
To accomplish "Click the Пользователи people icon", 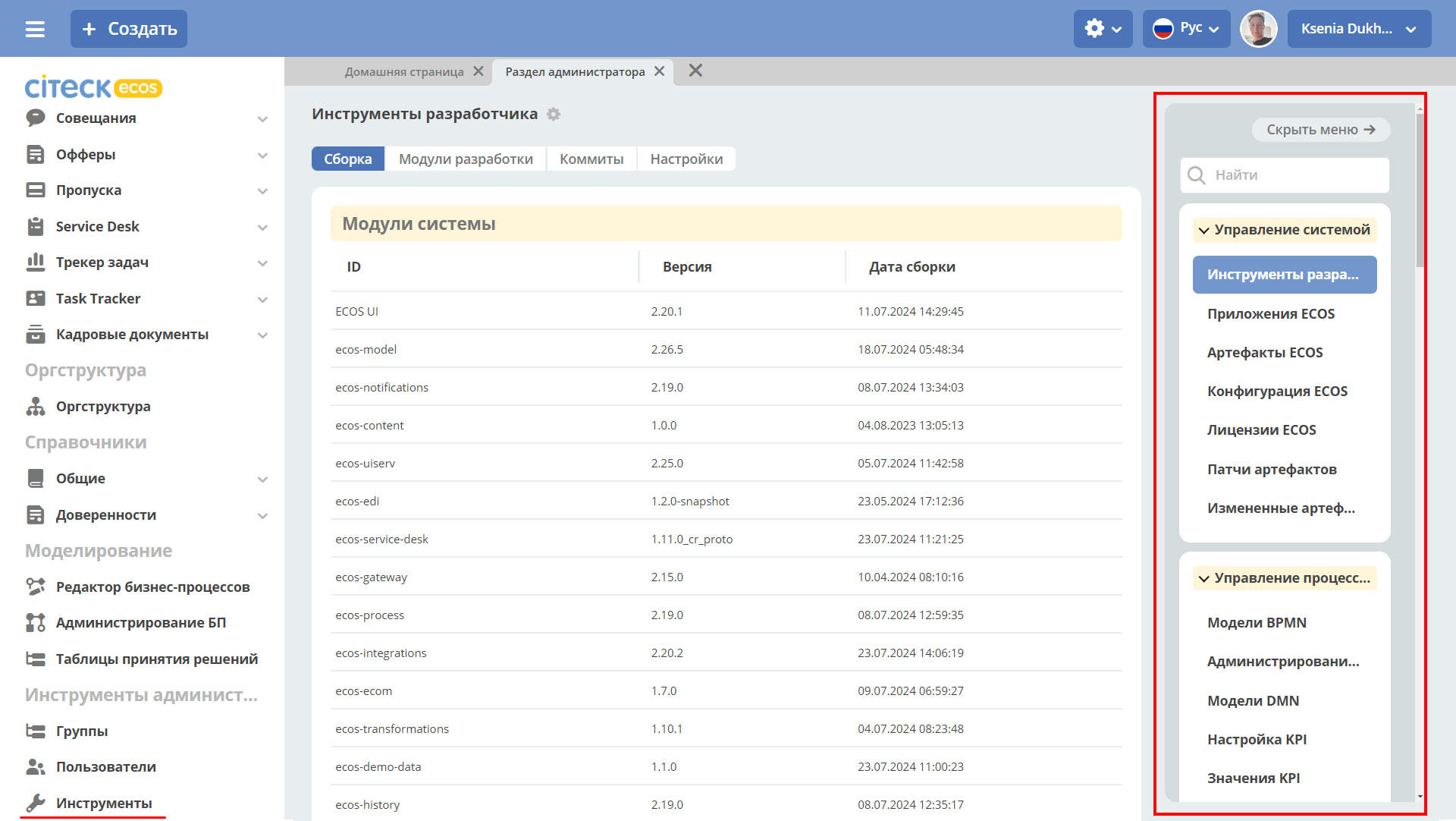I will pos(36,766).
